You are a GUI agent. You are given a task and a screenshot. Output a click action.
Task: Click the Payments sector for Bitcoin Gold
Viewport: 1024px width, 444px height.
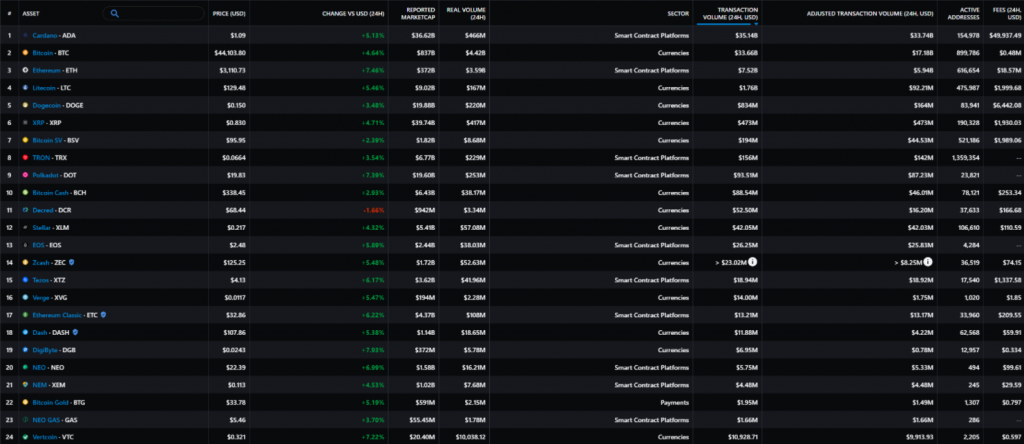(677, 402)
